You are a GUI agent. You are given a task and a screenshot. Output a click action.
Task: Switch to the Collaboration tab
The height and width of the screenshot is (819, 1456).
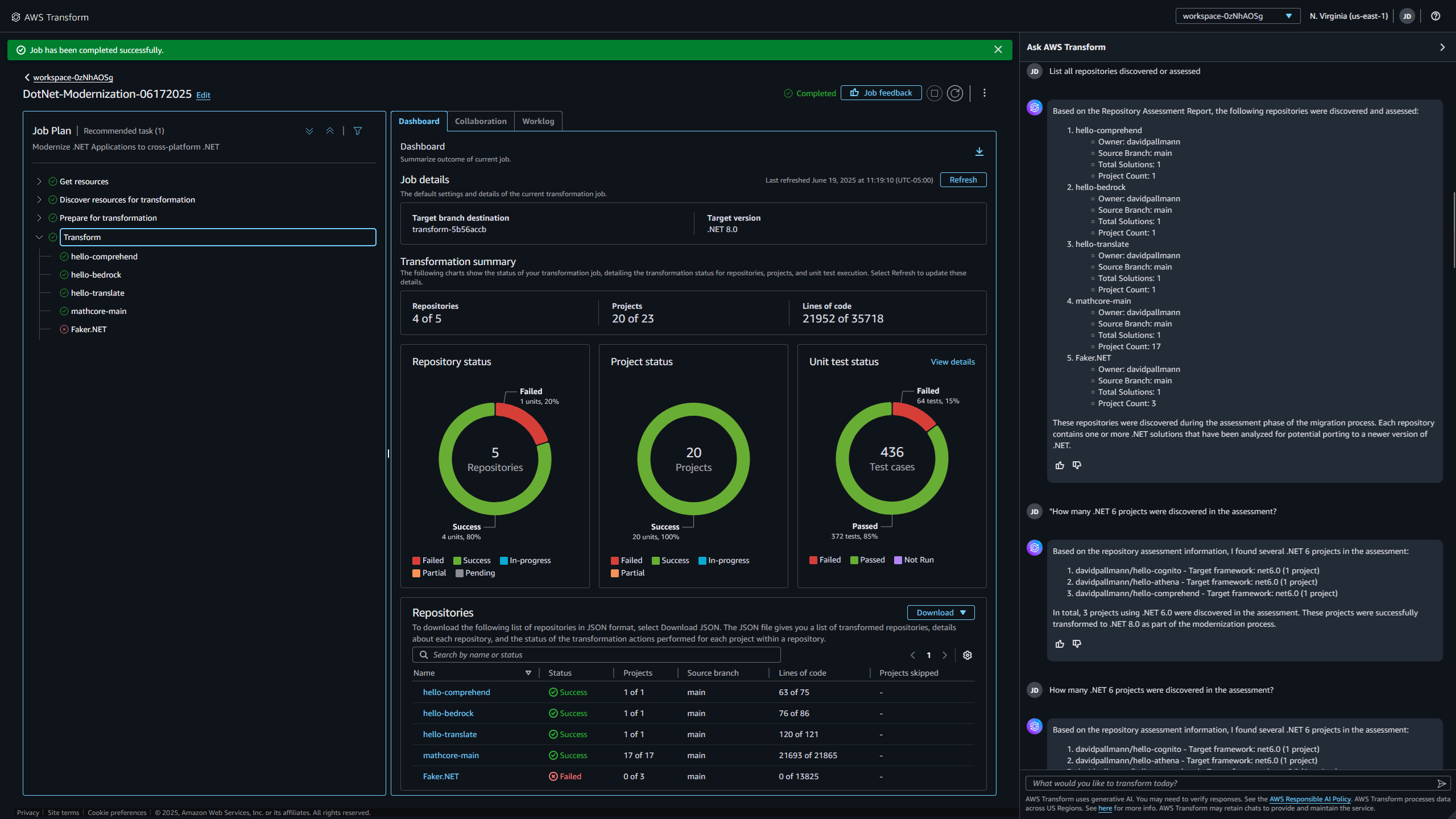[480, 121]
